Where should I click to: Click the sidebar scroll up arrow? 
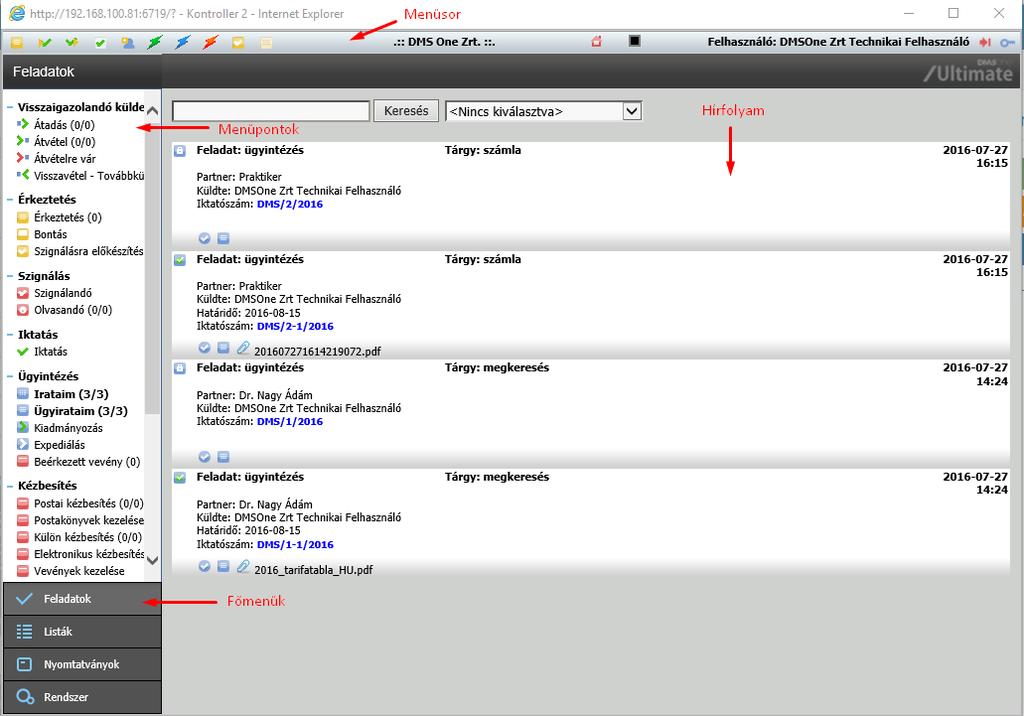[152, 110]
